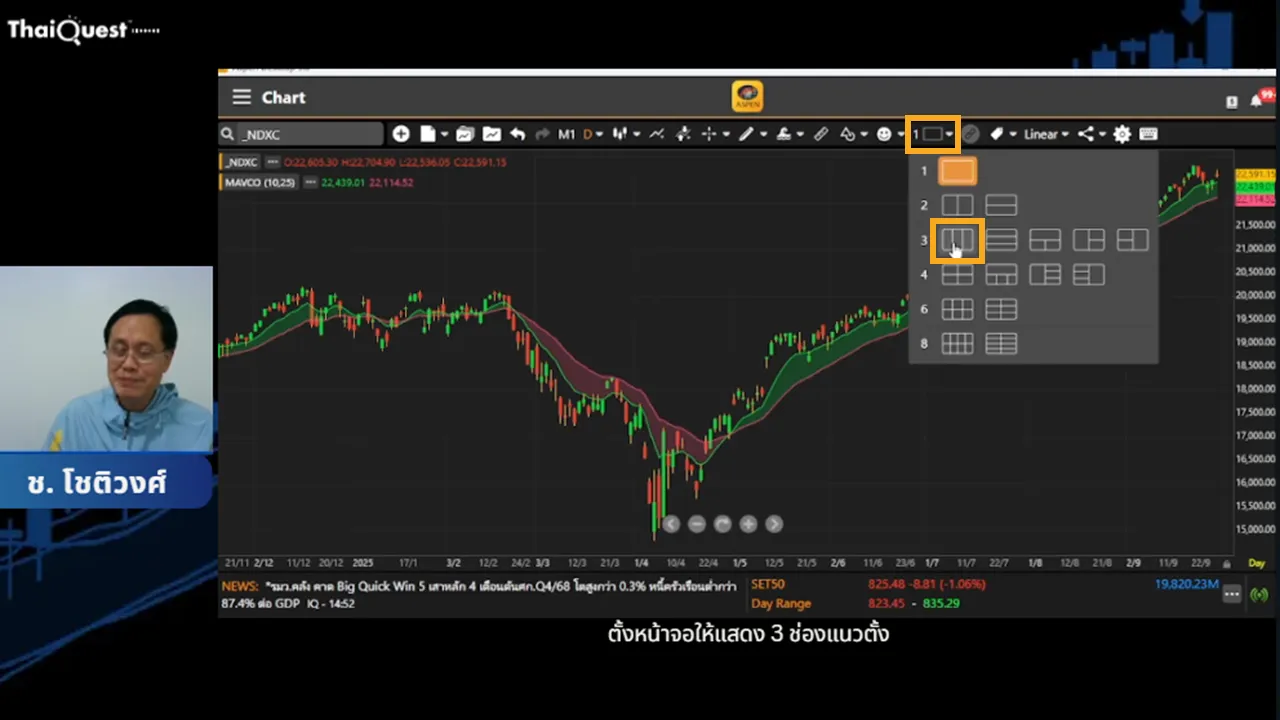The image size is (1280, 720).
Task: Open the notifications bell icon
Action: [1256, 101]
